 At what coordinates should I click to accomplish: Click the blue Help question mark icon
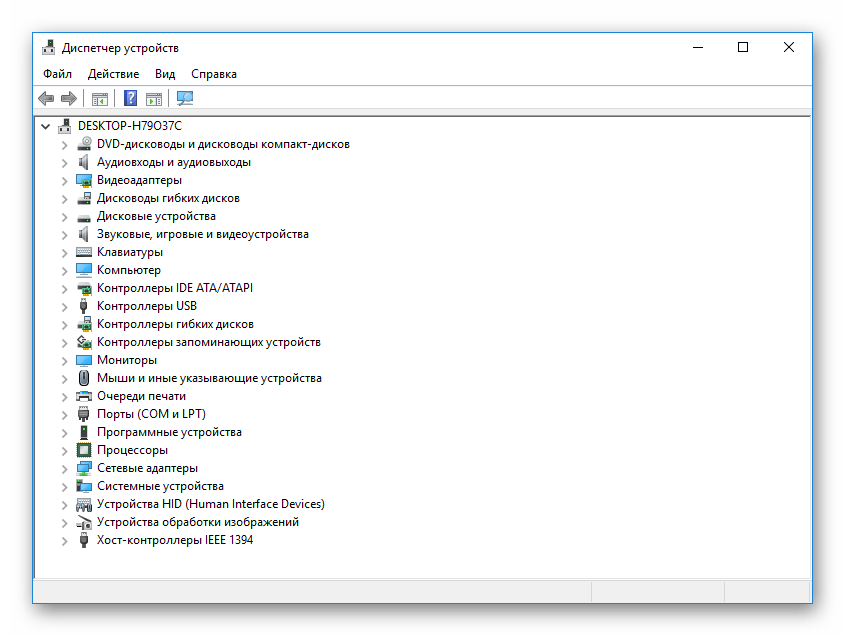pos(130,98)
